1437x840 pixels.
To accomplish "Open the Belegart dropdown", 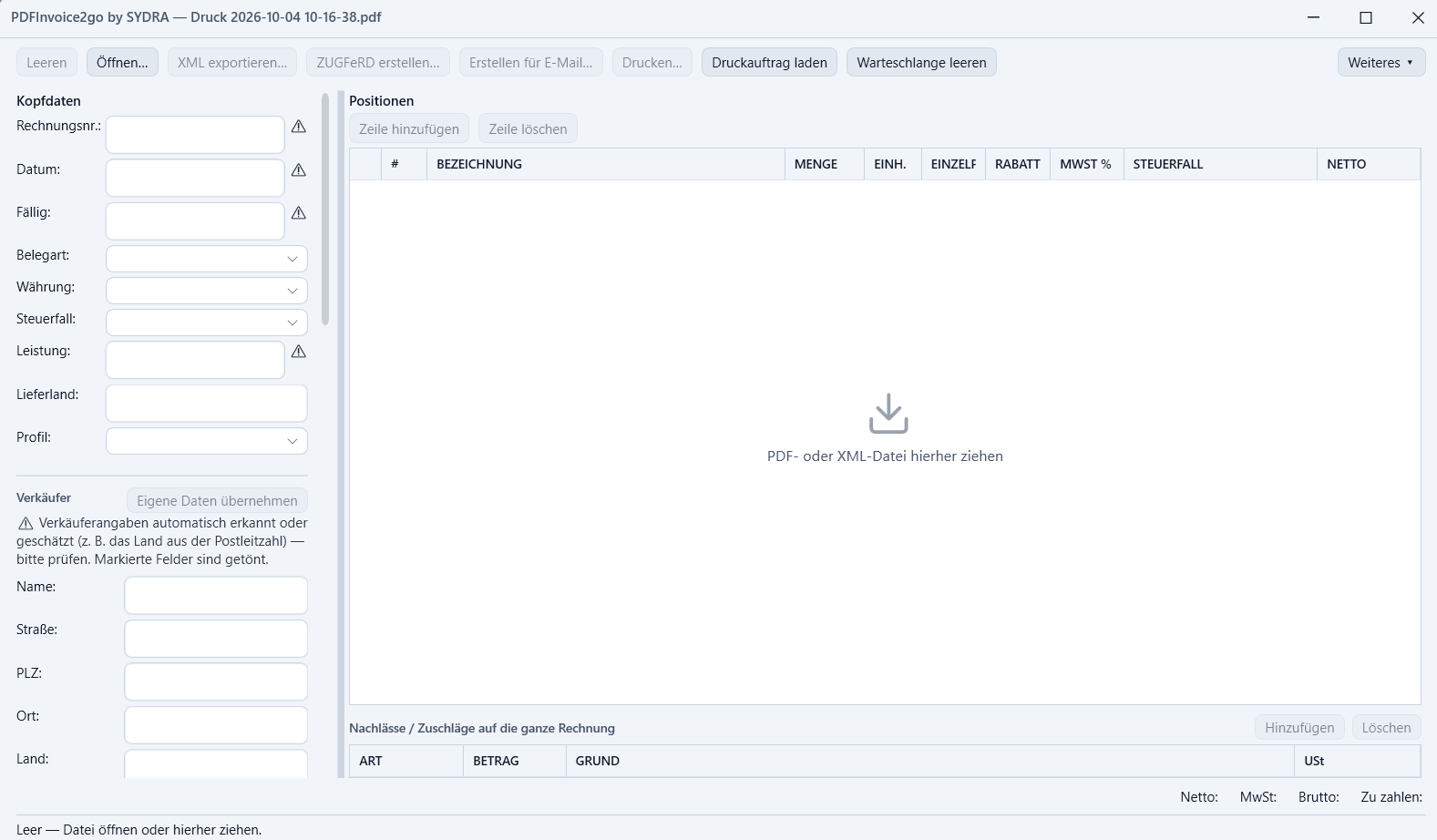I will coord(207,259).
